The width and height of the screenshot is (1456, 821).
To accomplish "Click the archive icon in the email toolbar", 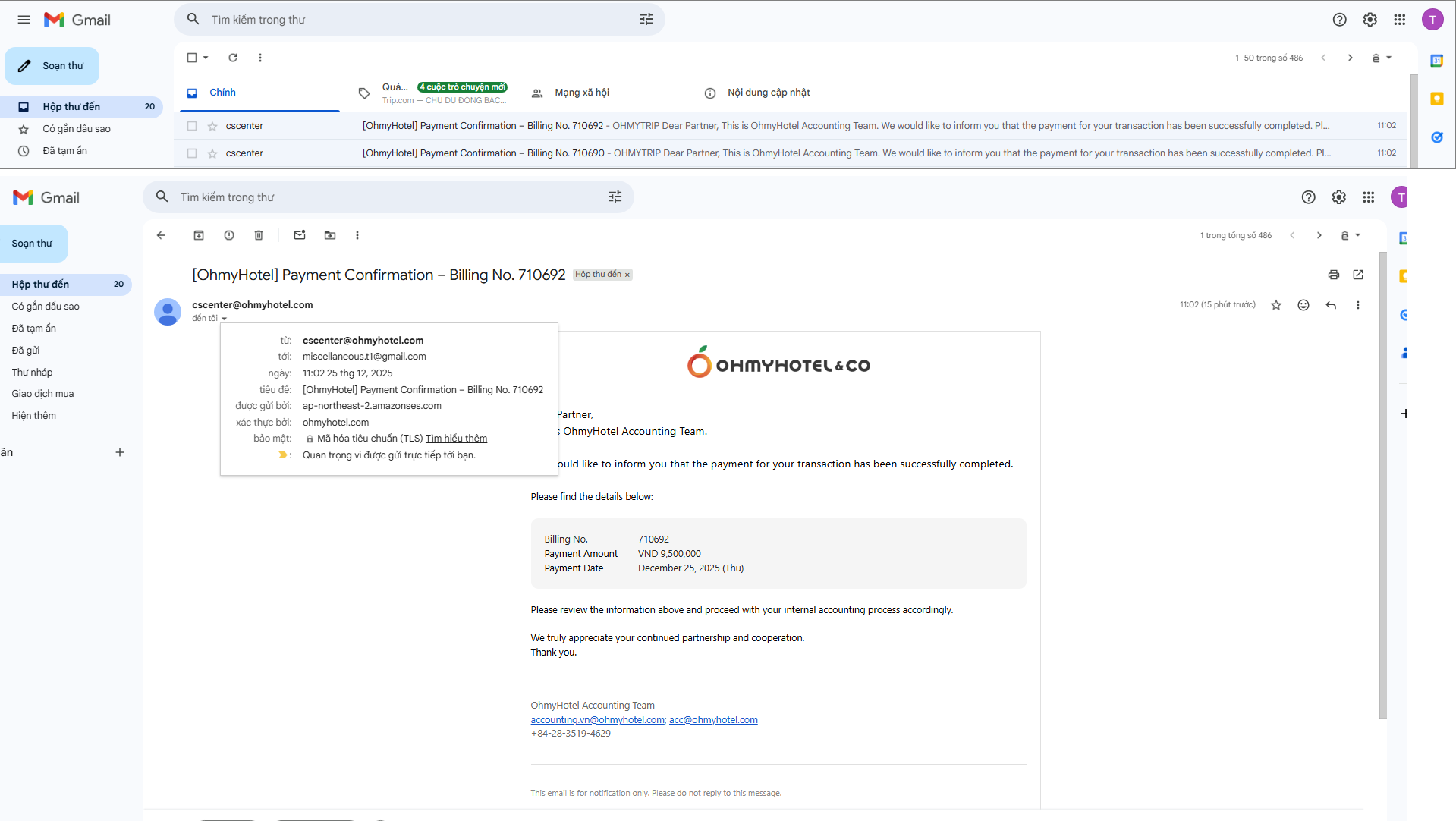I will click(199, 235).
